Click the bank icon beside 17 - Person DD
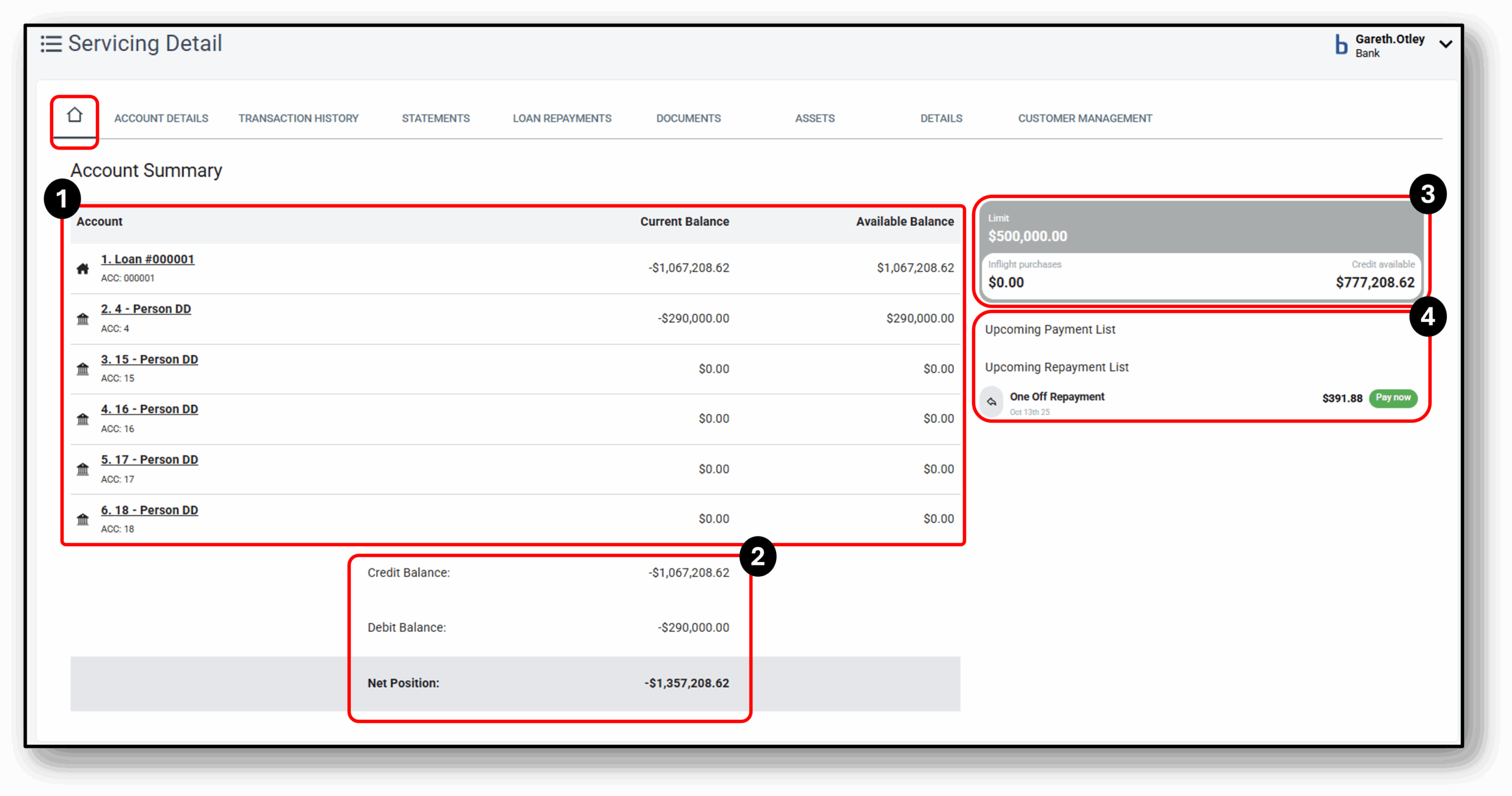The image size is (1512, 796). click(x=83, y=470)
